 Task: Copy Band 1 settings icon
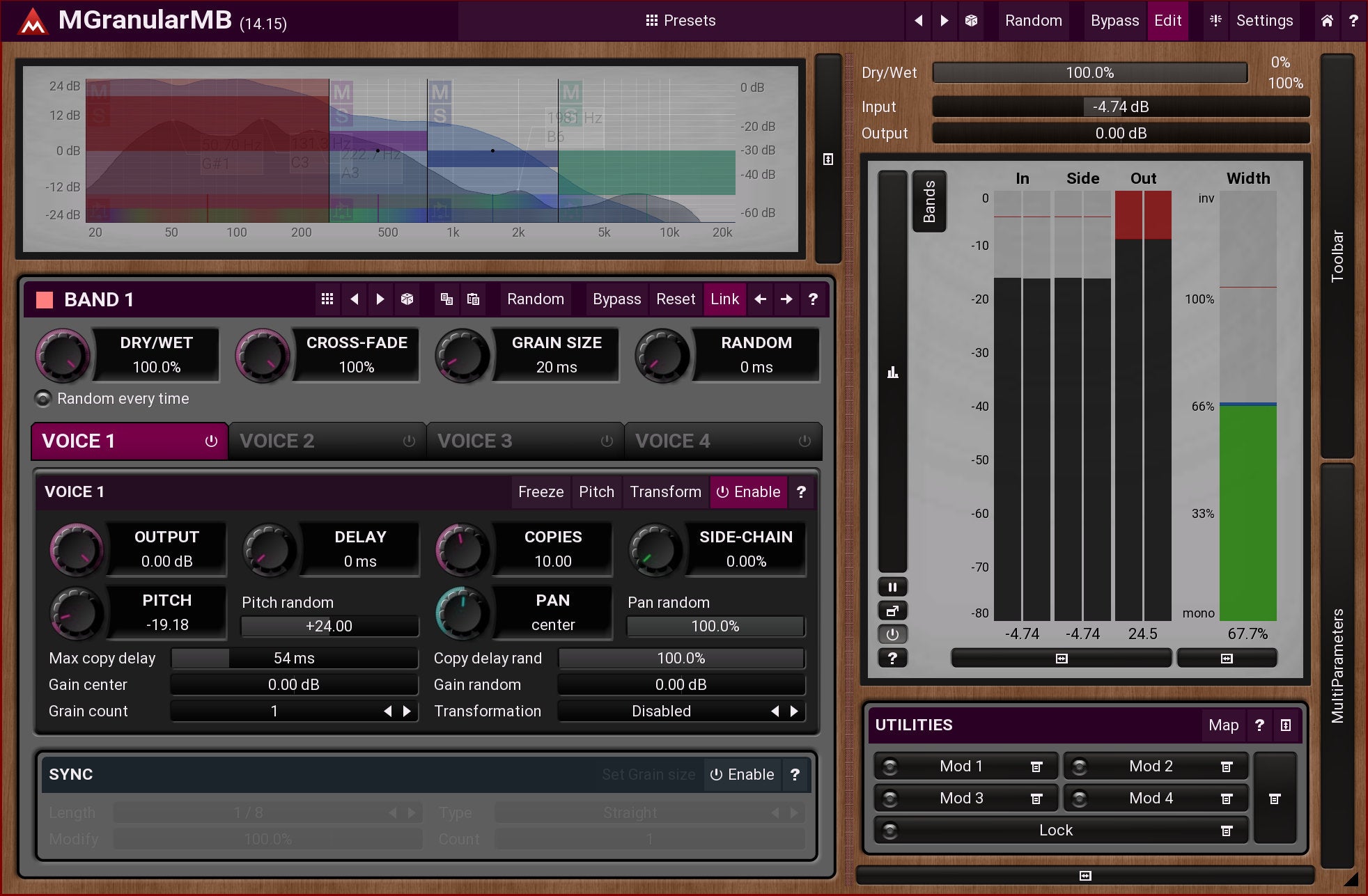(x=447, y=299)
